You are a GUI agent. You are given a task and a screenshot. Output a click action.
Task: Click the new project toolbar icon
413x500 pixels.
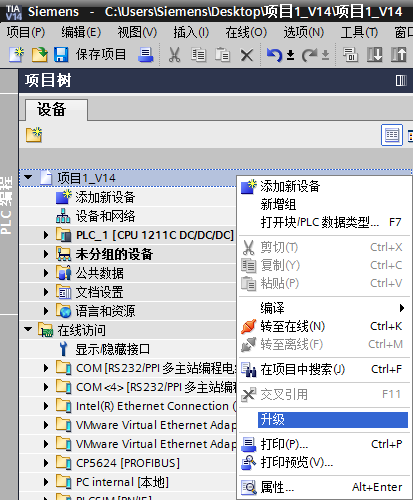16,55
